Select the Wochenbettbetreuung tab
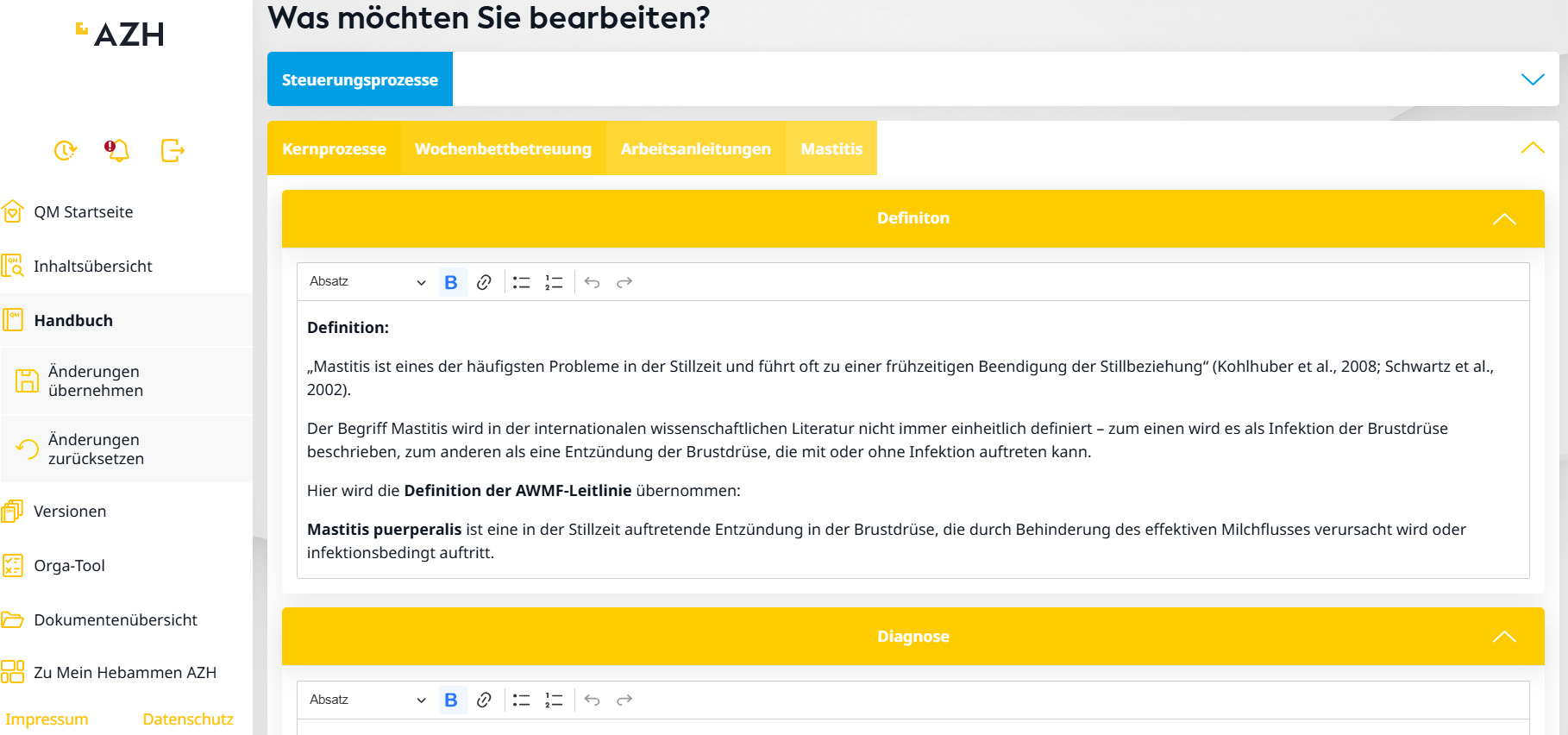The width and height of the screenshot is (1568, 735). 503,148
